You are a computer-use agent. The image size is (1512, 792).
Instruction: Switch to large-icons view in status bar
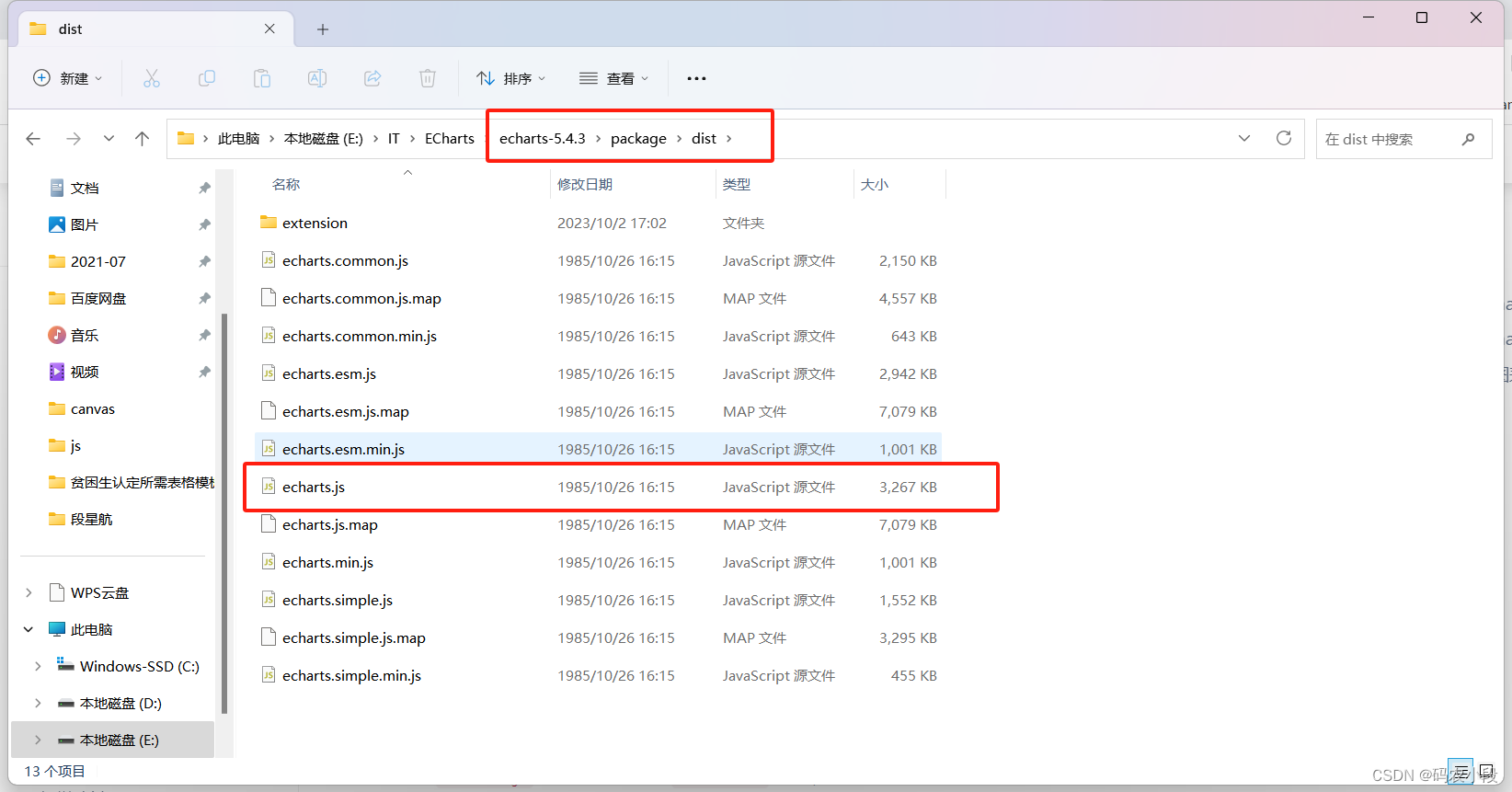[1486, 771]
